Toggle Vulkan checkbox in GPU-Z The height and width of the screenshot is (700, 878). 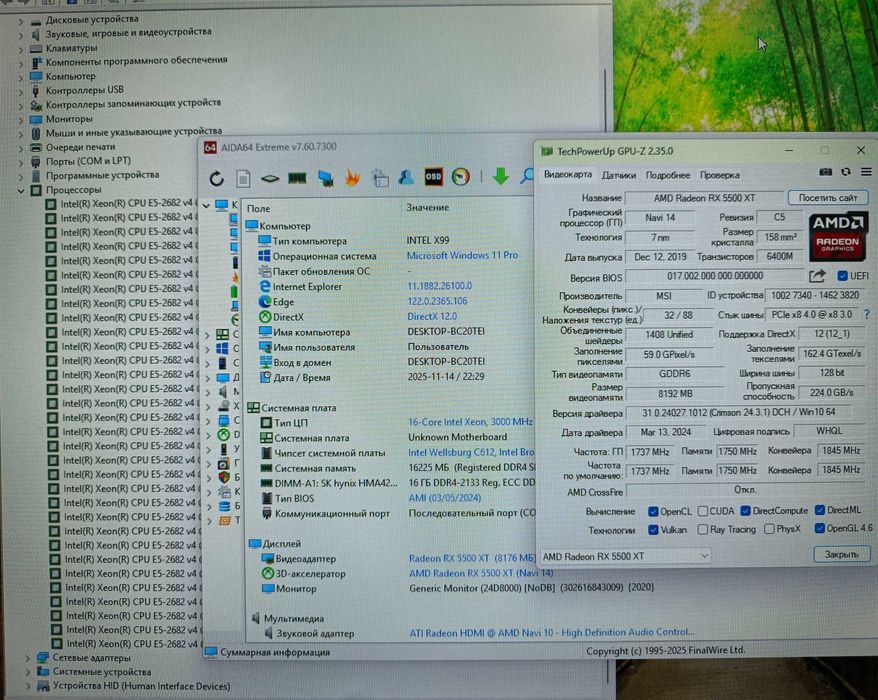click(653, 530)
